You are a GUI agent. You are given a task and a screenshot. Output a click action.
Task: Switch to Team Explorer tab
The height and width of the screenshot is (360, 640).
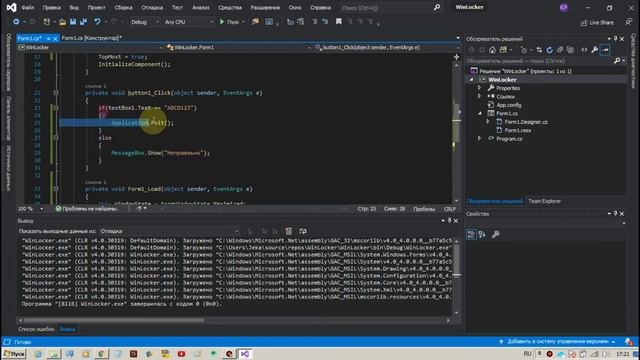click(544, 201)
